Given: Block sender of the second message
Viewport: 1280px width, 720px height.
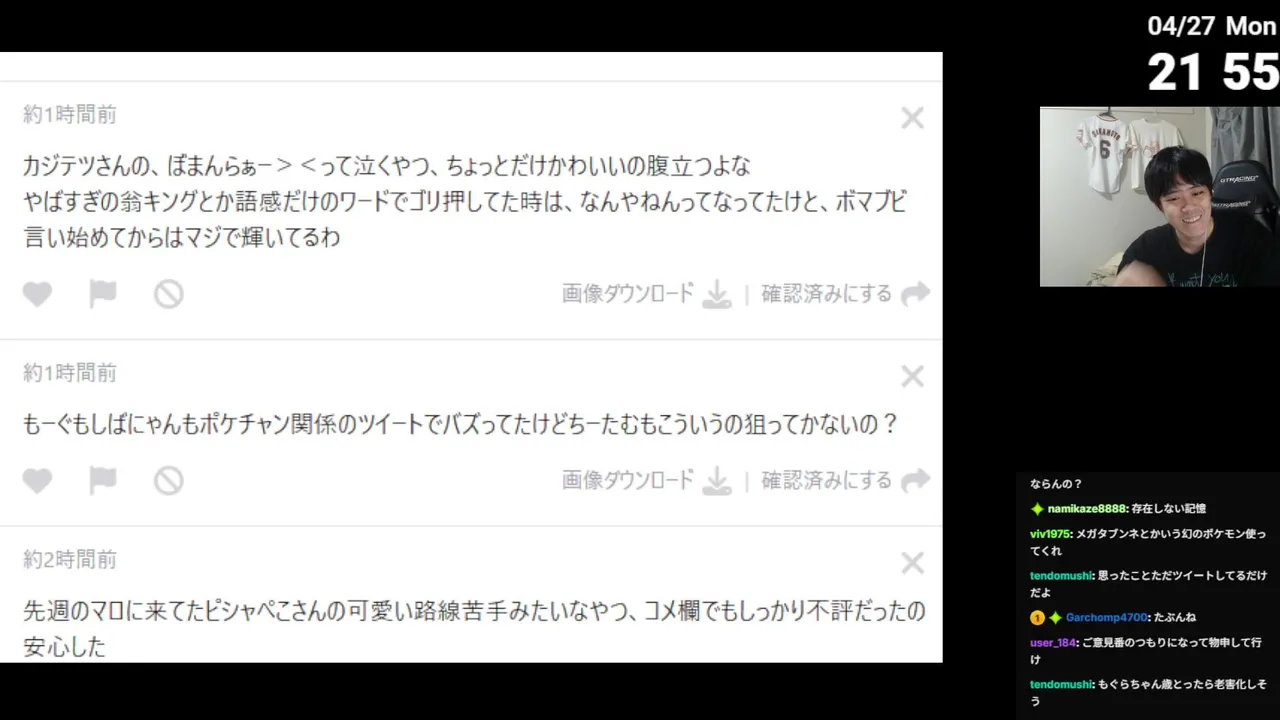Looking at the screenshot, I should point(168,481).
